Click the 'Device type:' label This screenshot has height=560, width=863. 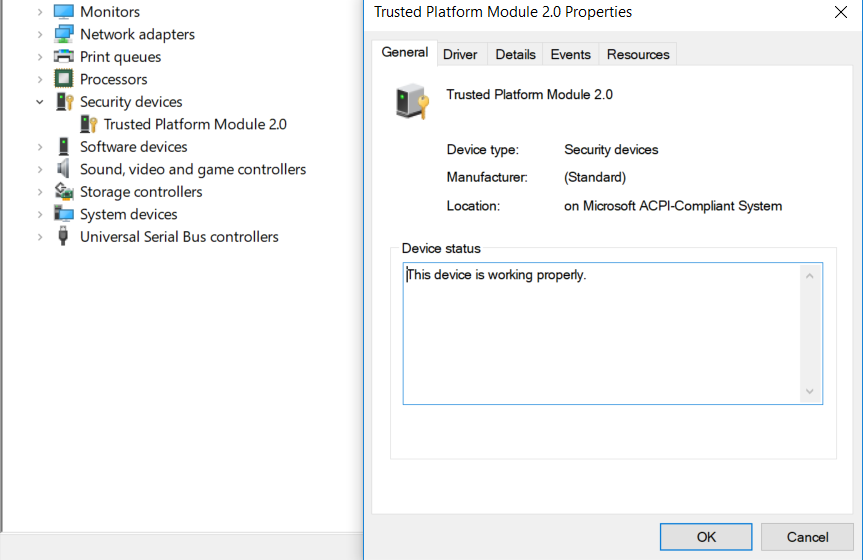(482, 150)
